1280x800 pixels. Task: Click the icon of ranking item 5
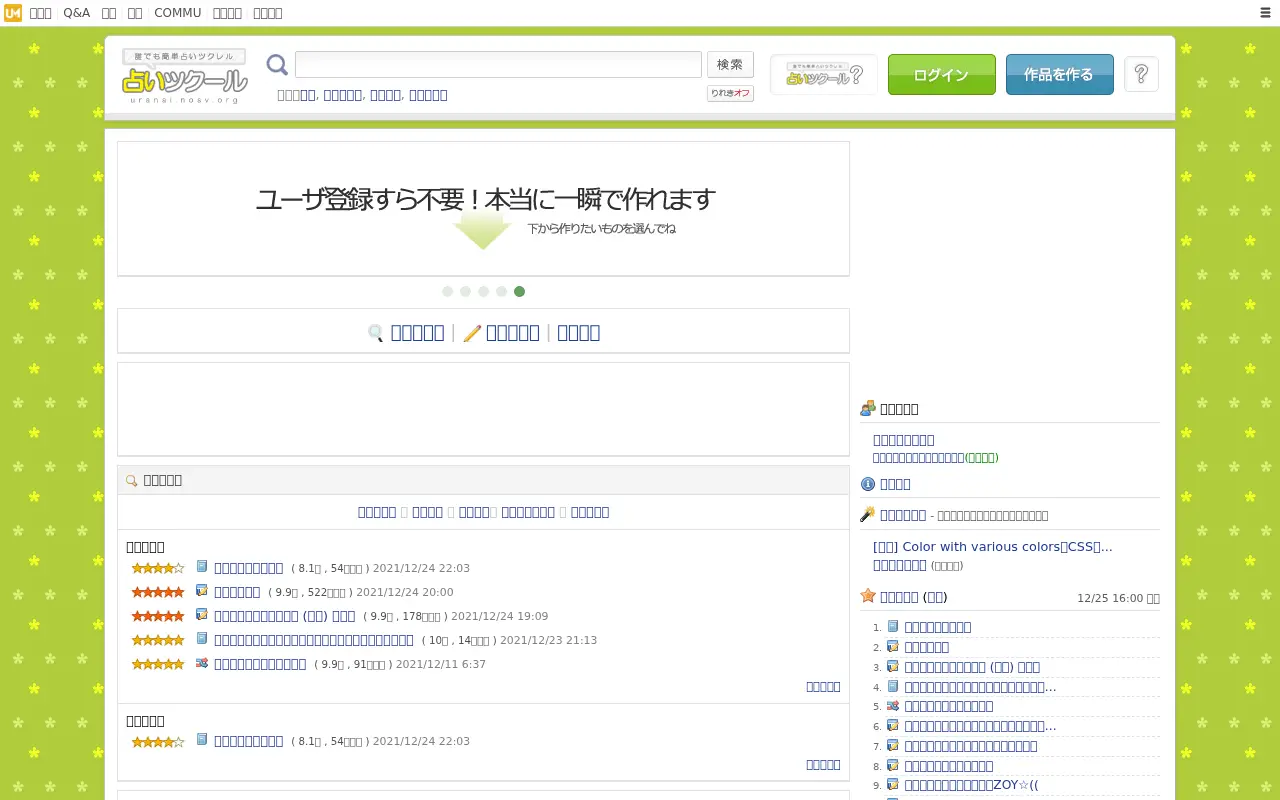pos(893,705)
